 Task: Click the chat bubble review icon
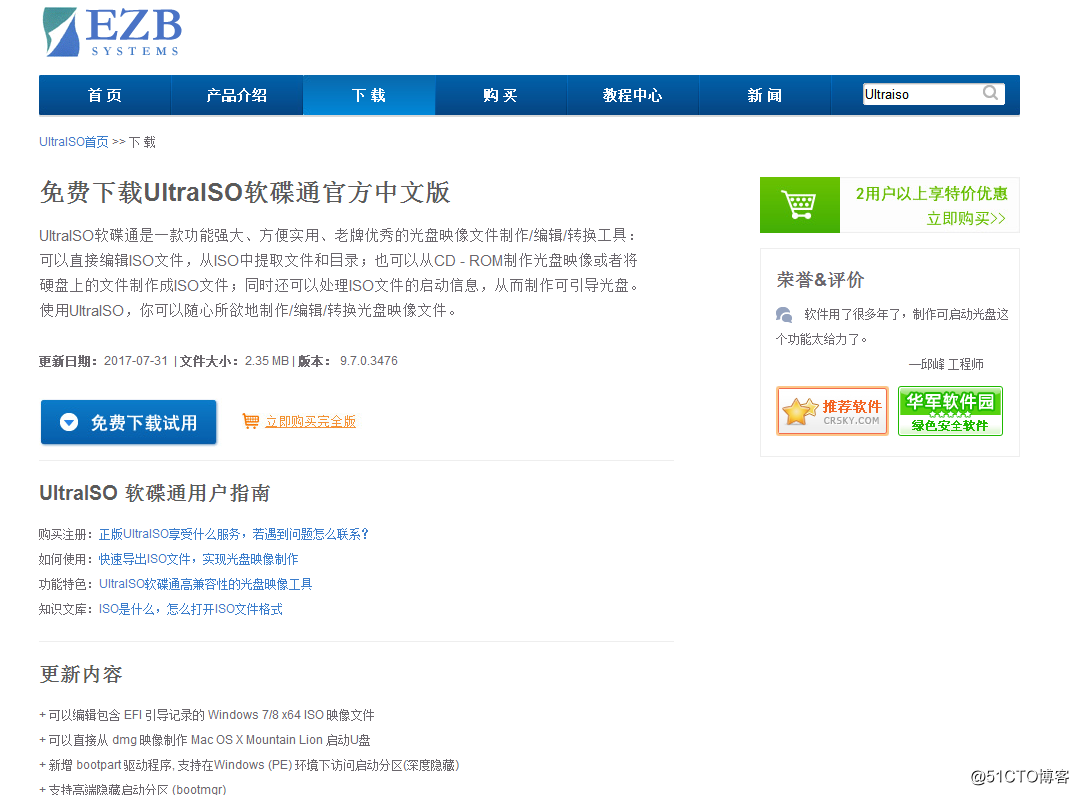784,315
